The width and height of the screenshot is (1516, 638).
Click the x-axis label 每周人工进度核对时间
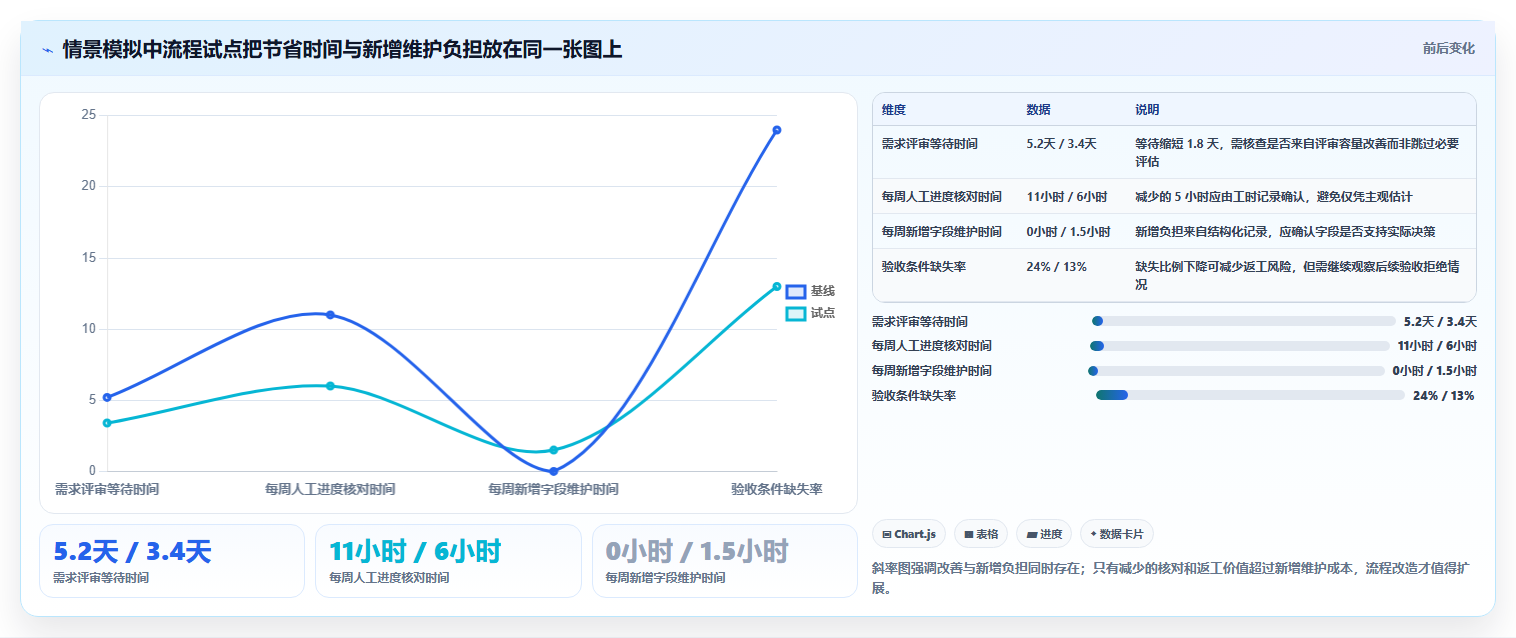330,489
